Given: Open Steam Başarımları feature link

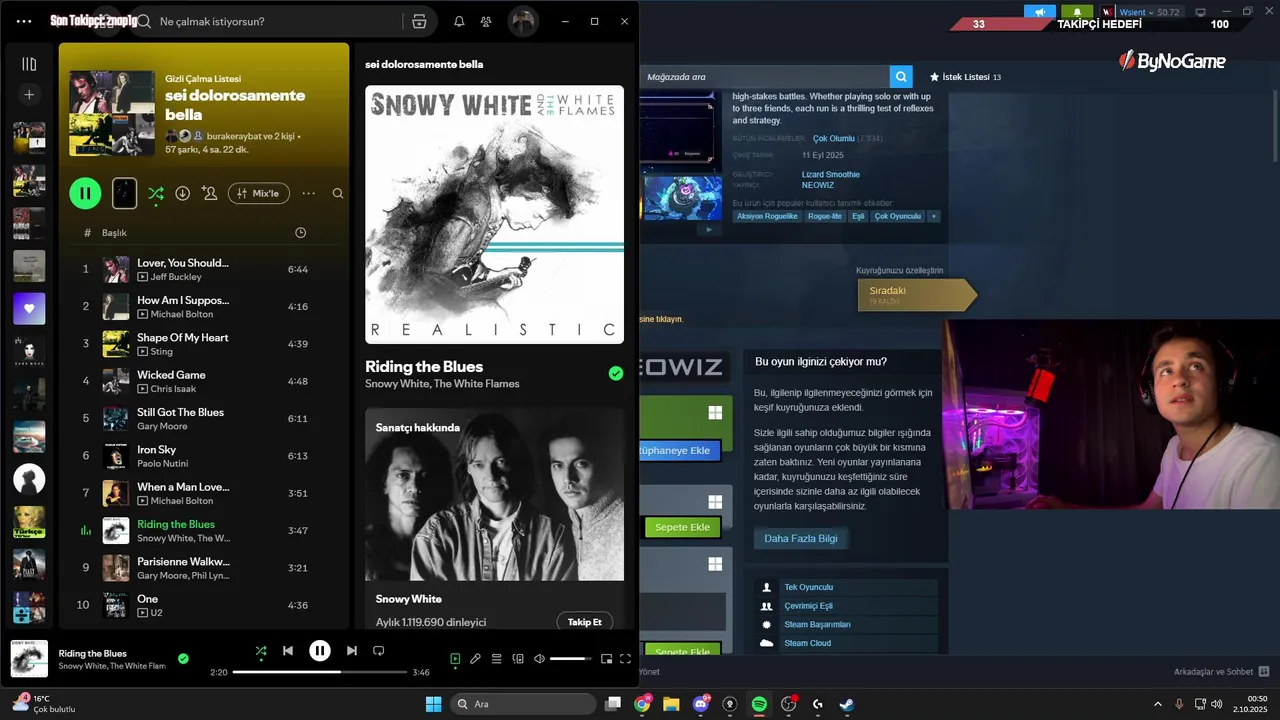Looking at the screenshot, I should tap(817, 624).
